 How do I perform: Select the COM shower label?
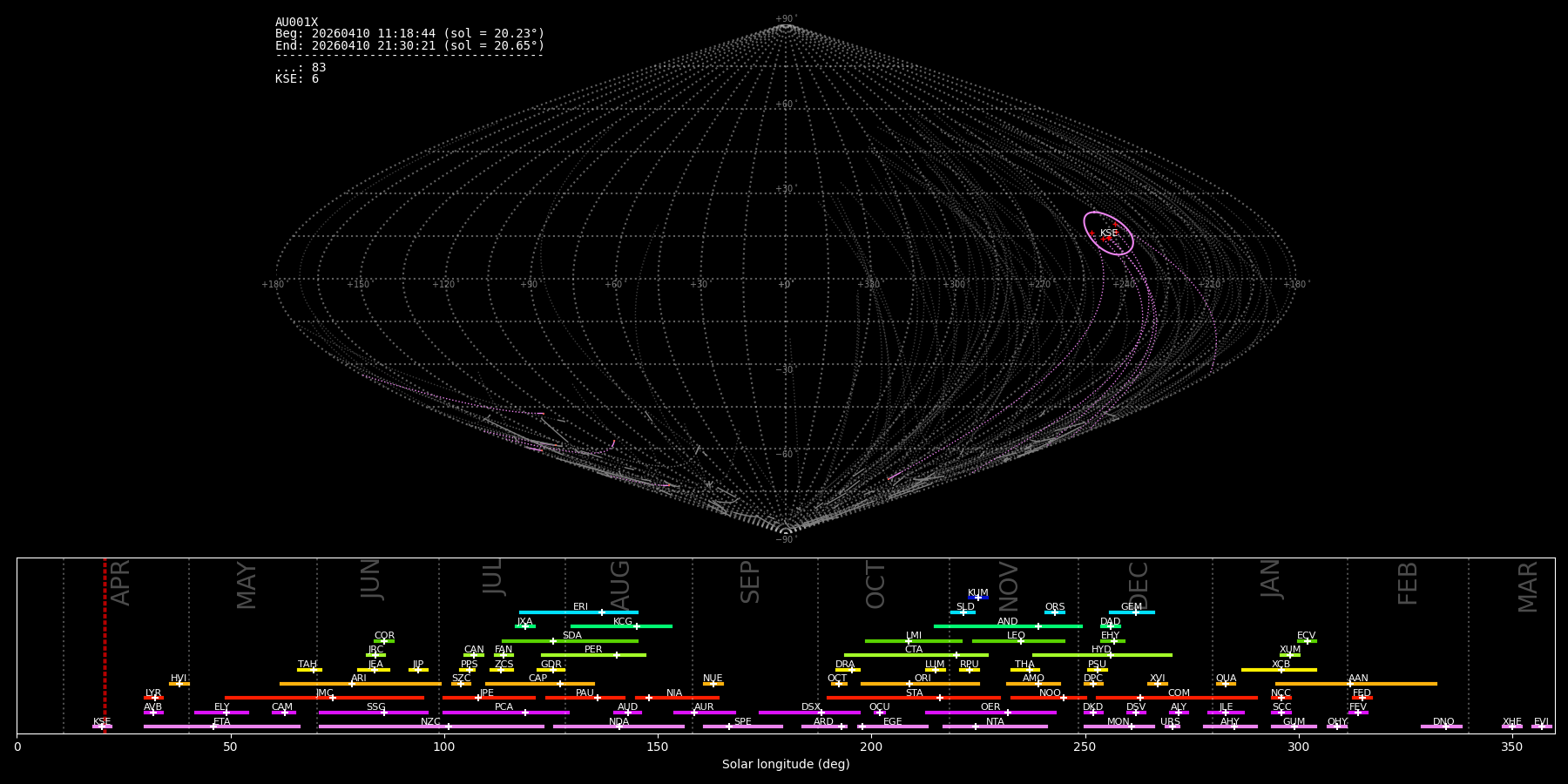coord(1179,693)
